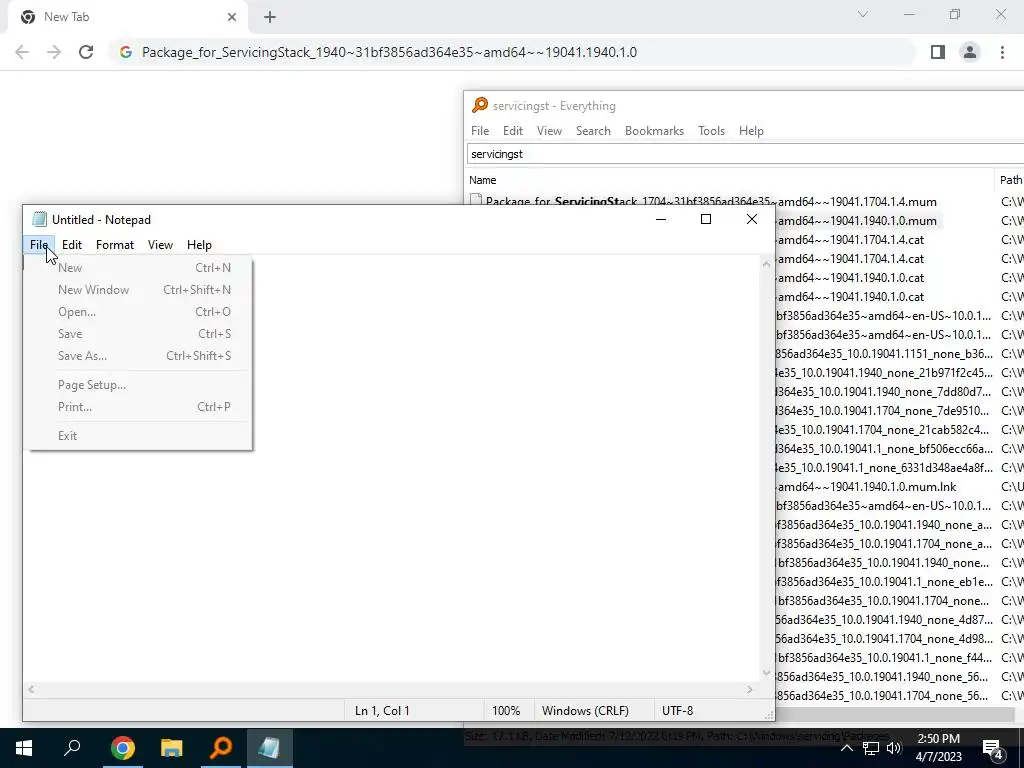The height and width of the screenshot is (768, 1024).
Task: Open Windows Start menu
Action: click(24, 748)
